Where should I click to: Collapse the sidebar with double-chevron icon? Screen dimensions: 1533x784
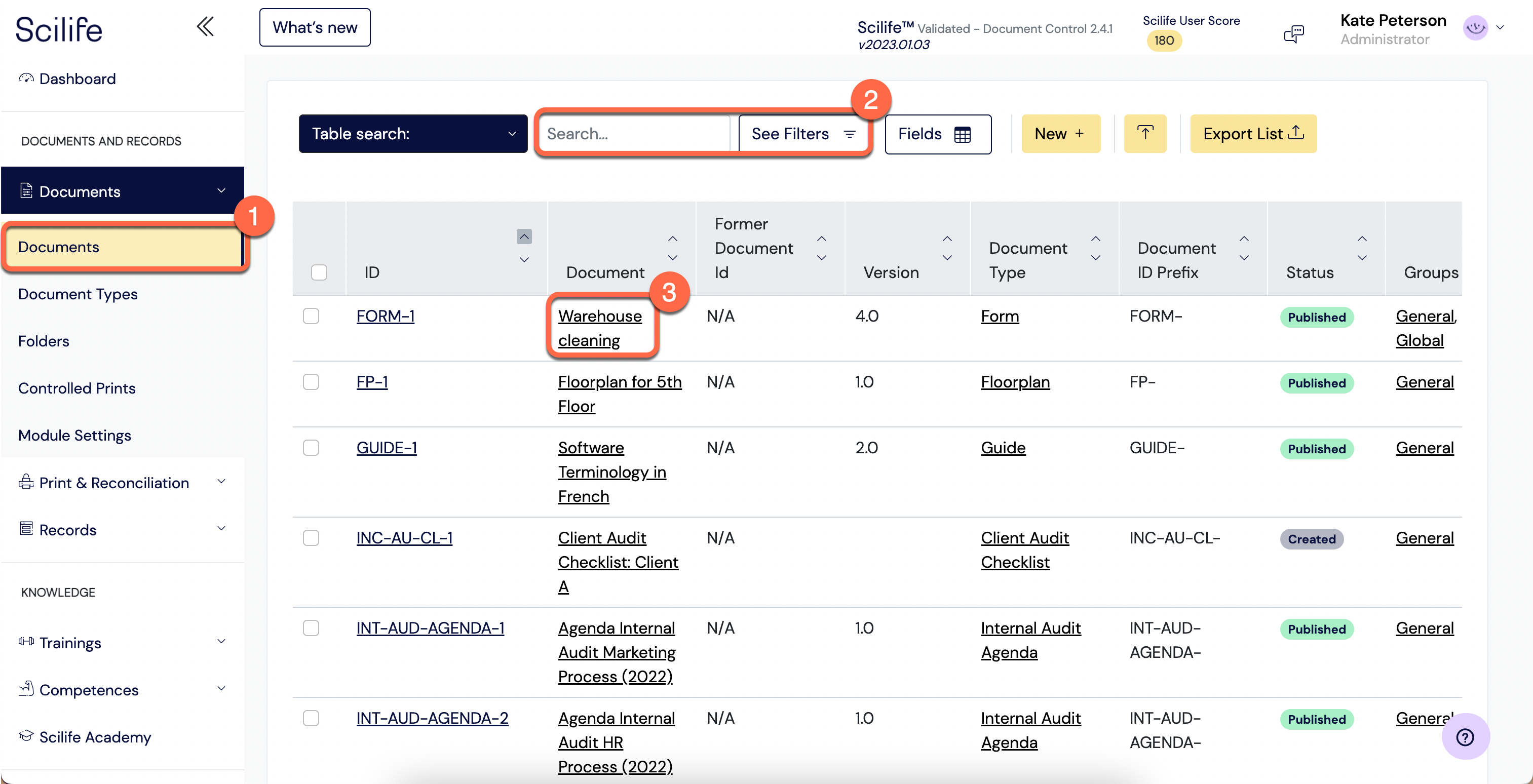click(205, 27)
